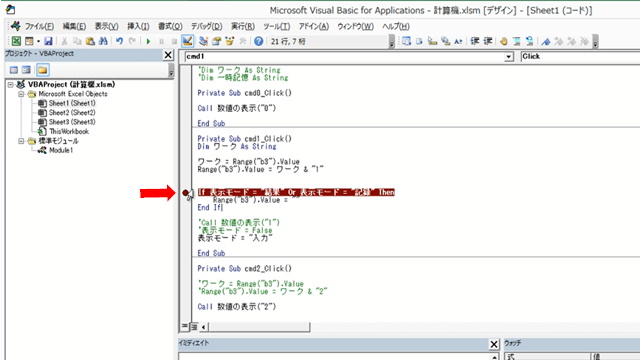Collapse the VBAProject (計算機.xlsm) tree node
The image size is (640, 360).
coord(11,84)
